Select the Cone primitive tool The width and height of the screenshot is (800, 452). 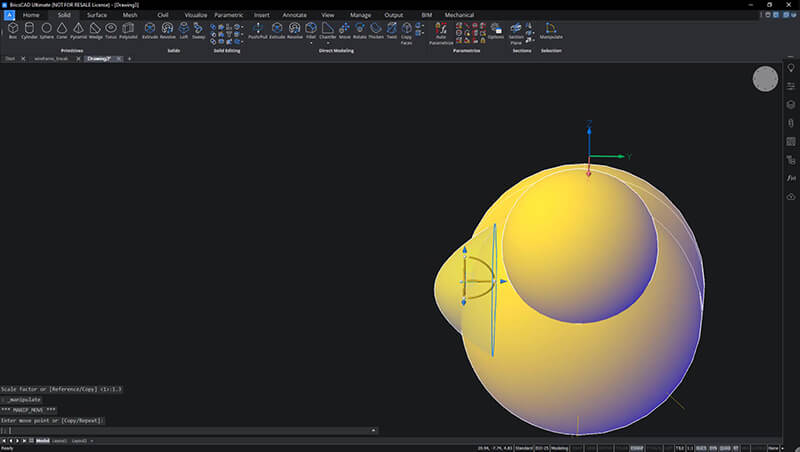point(62,30)
